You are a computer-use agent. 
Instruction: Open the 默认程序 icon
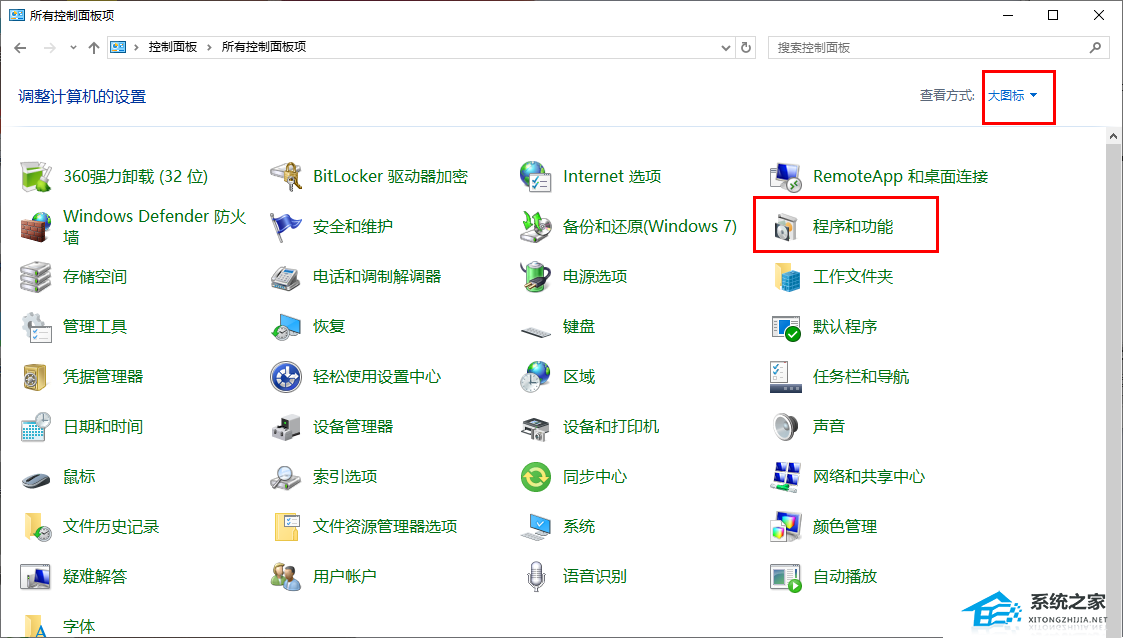[x=786, y=327]
